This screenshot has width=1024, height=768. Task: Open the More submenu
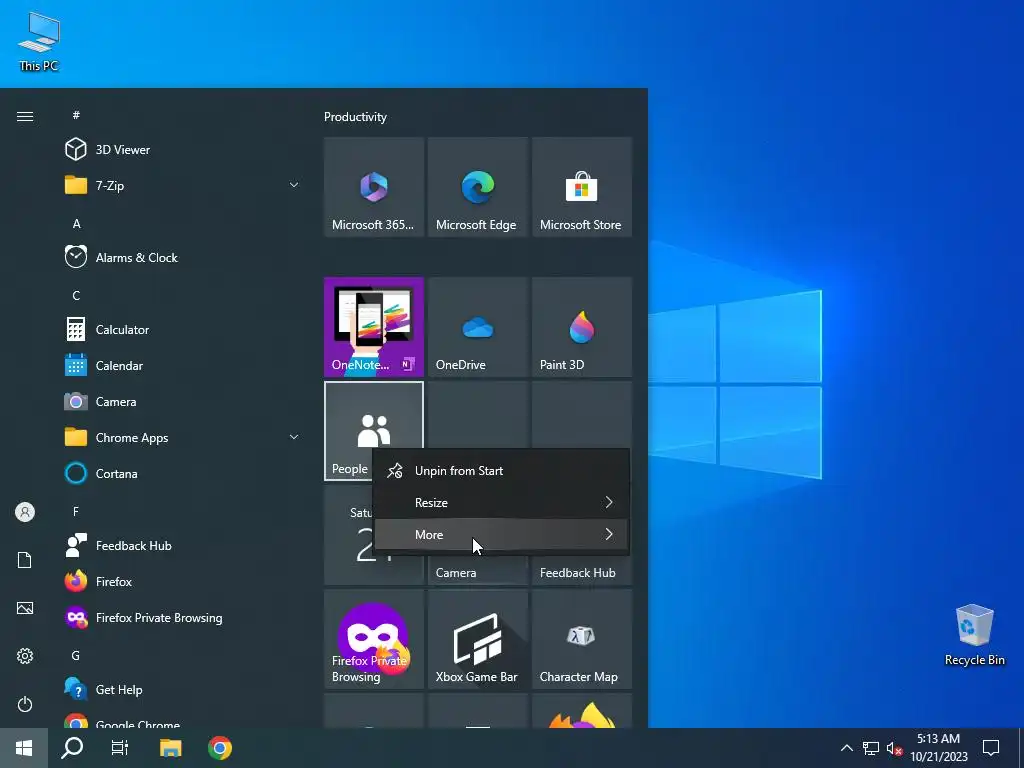(501, 535)
